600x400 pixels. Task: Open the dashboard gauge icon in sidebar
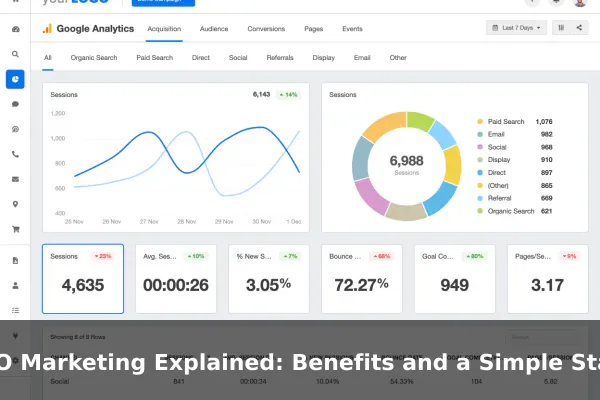[x=16, y=29]
